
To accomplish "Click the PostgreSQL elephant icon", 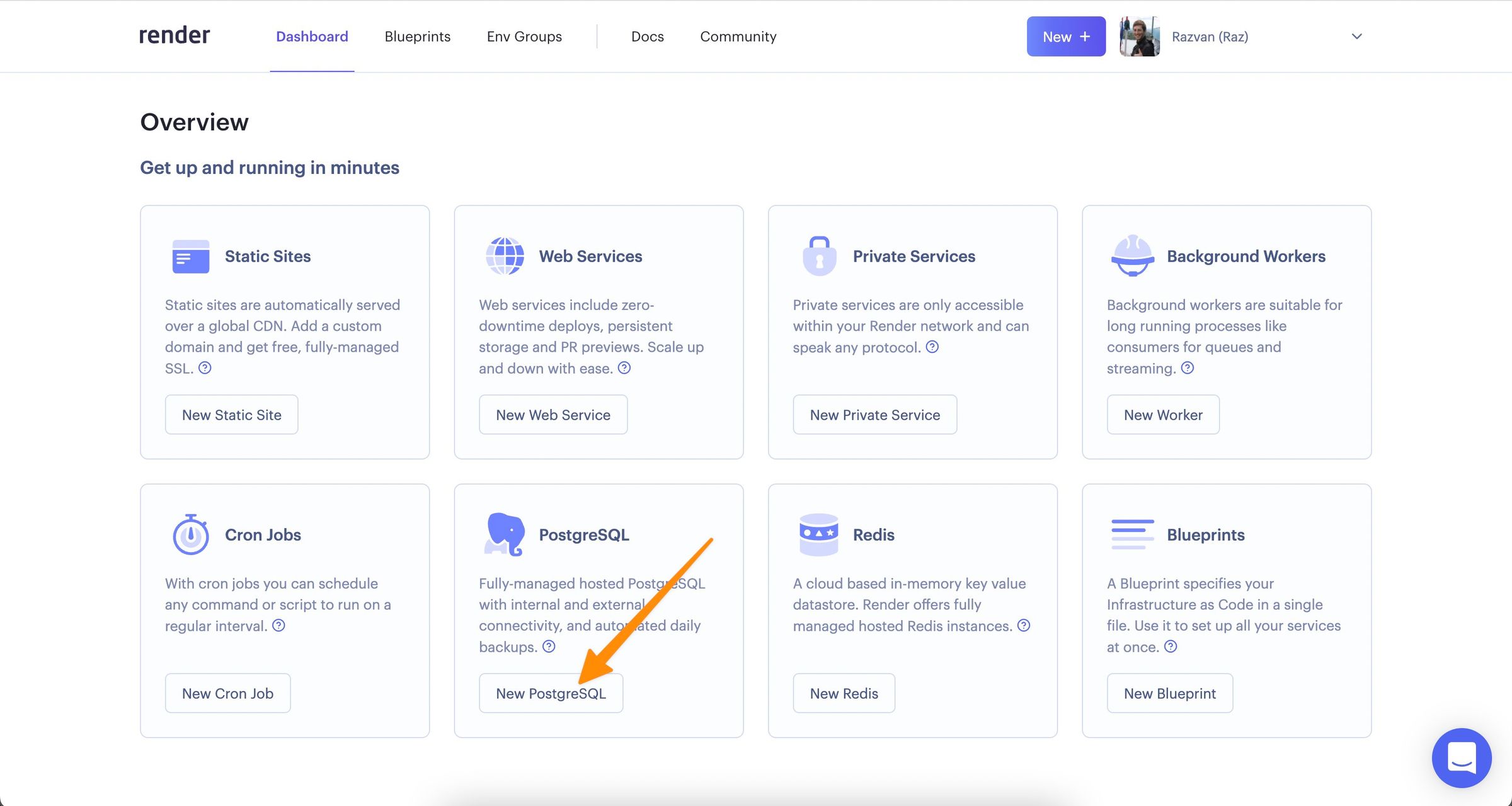I will [x=505, y=534].
